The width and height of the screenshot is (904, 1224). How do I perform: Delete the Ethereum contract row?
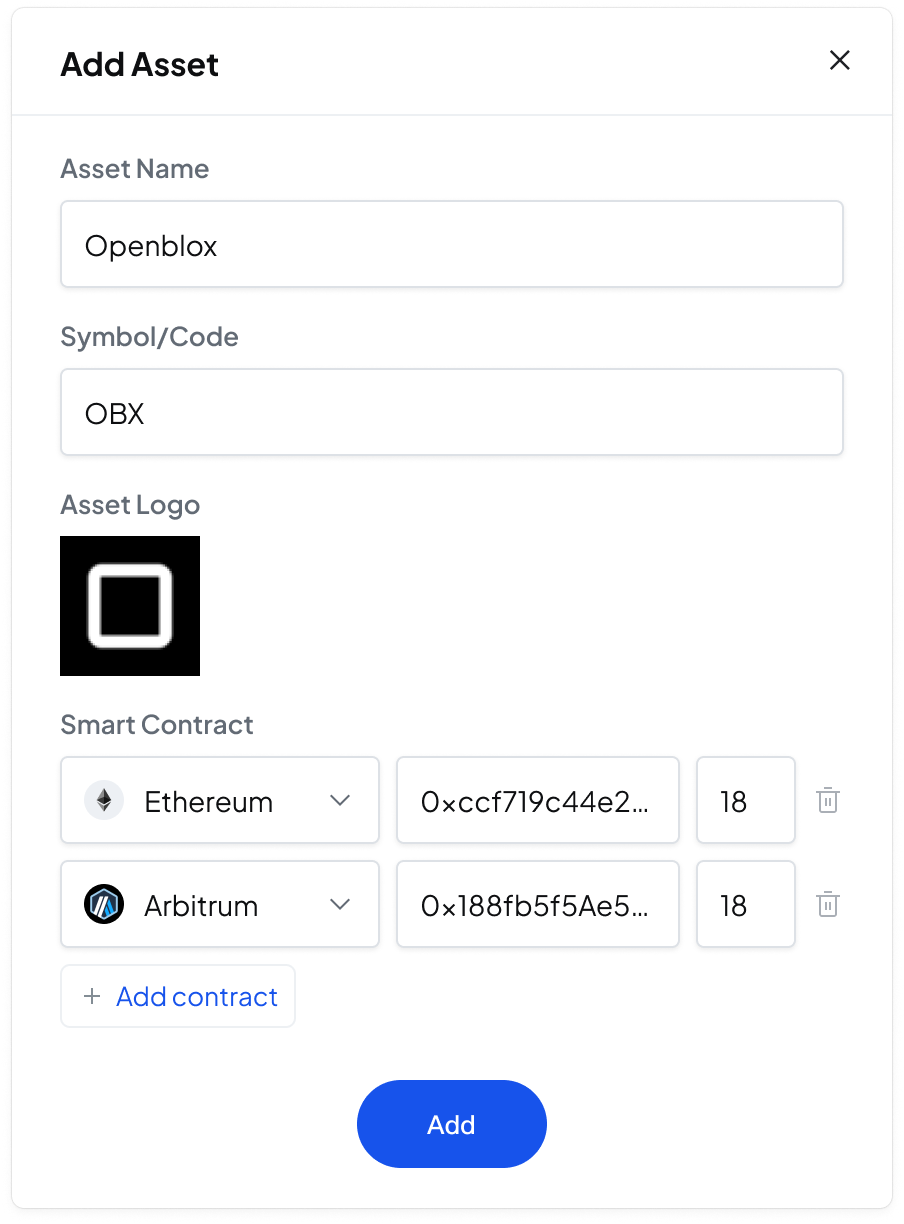point(827,801)
